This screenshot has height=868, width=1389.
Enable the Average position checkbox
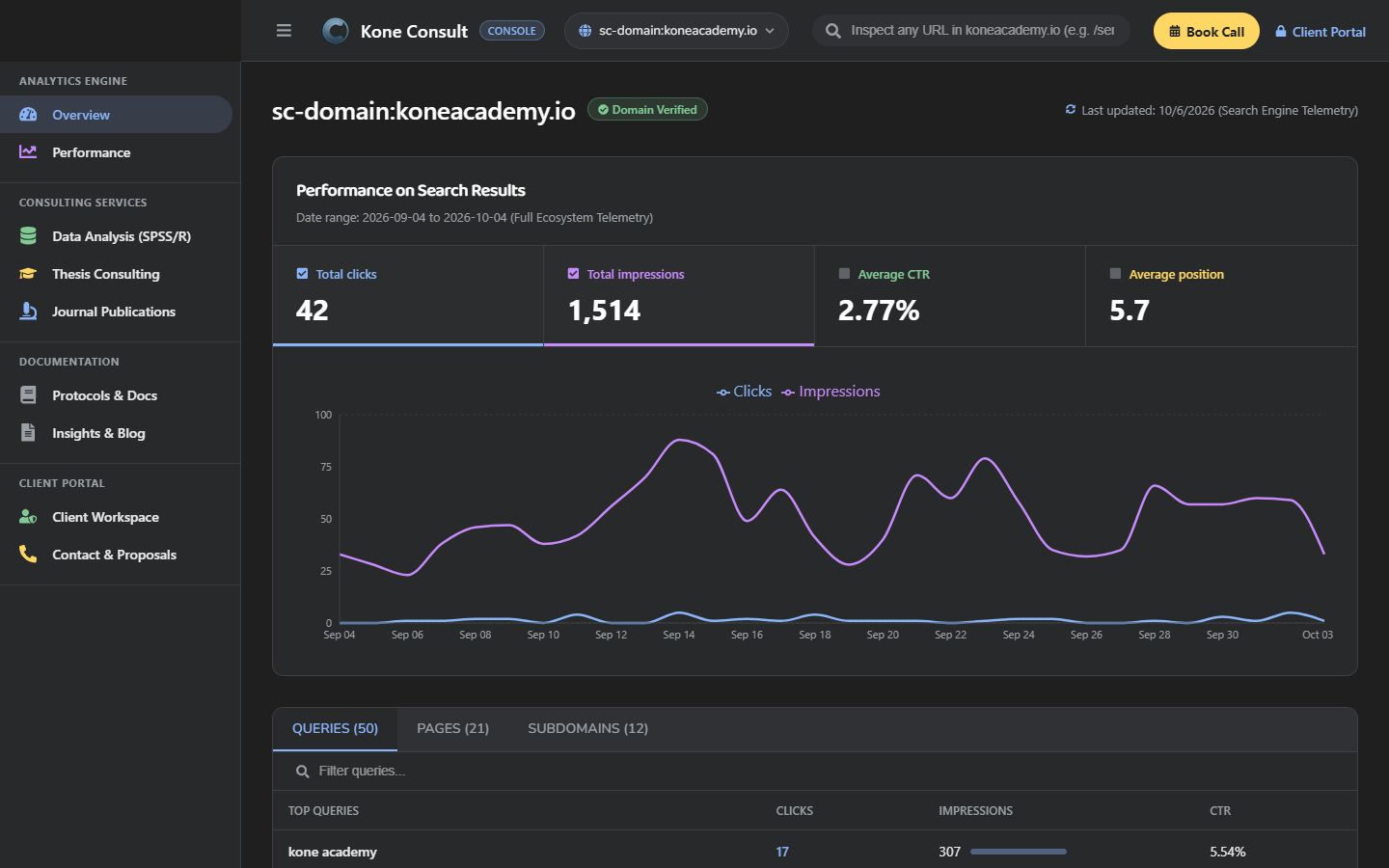point(1115,274)
